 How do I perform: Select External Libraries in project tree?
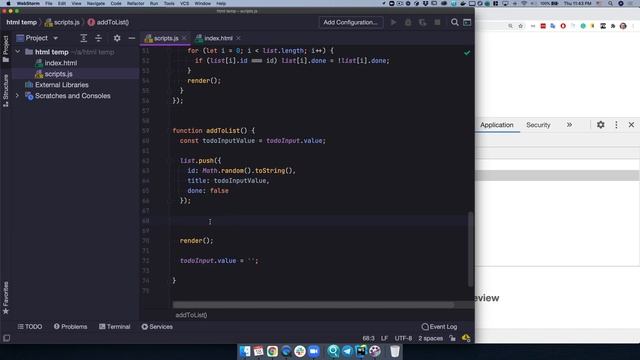62,85
